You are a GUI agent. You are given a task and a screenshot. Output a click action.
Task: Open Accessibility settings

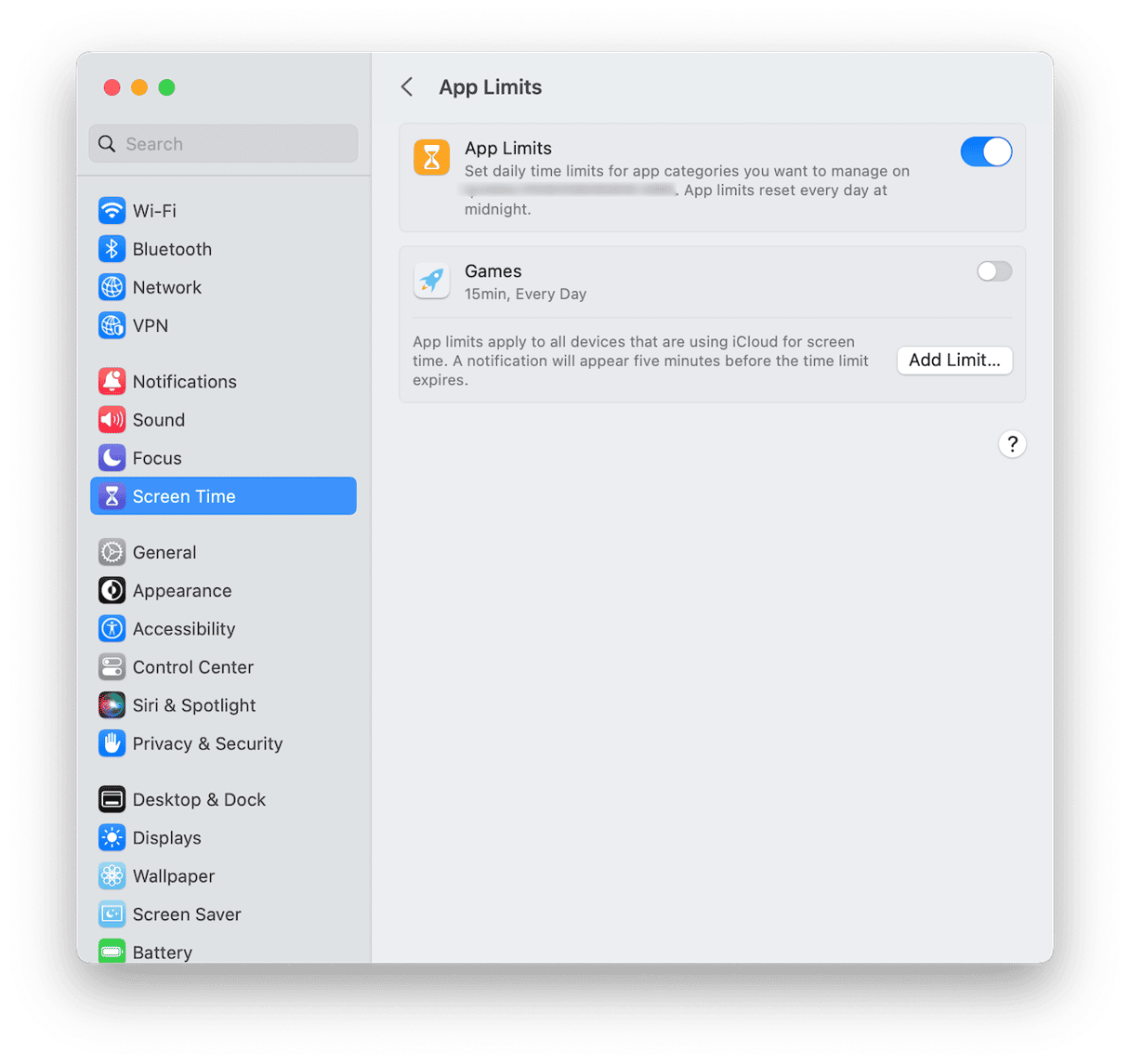223,629
